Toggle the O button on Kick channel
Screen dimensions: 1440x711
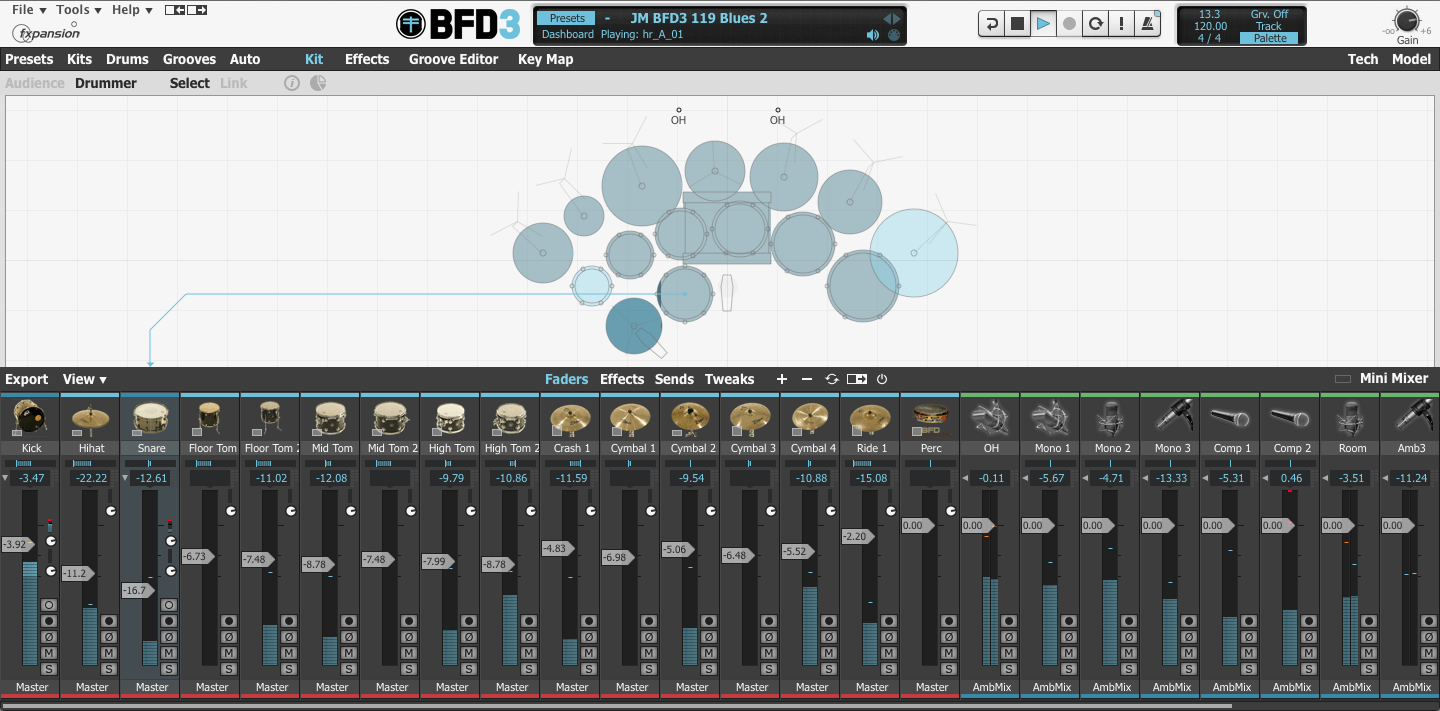[49, 605]
